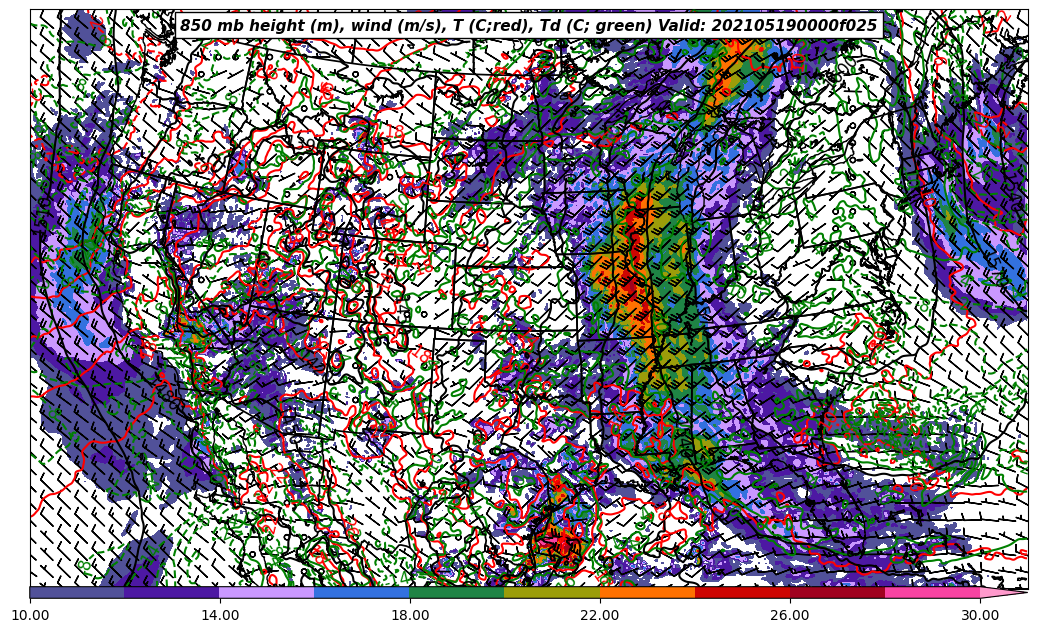Screen dimensions: 1037x632
Task: Choose the orange 22–24 colorbar segment
Action: click(x=647, y=592)
